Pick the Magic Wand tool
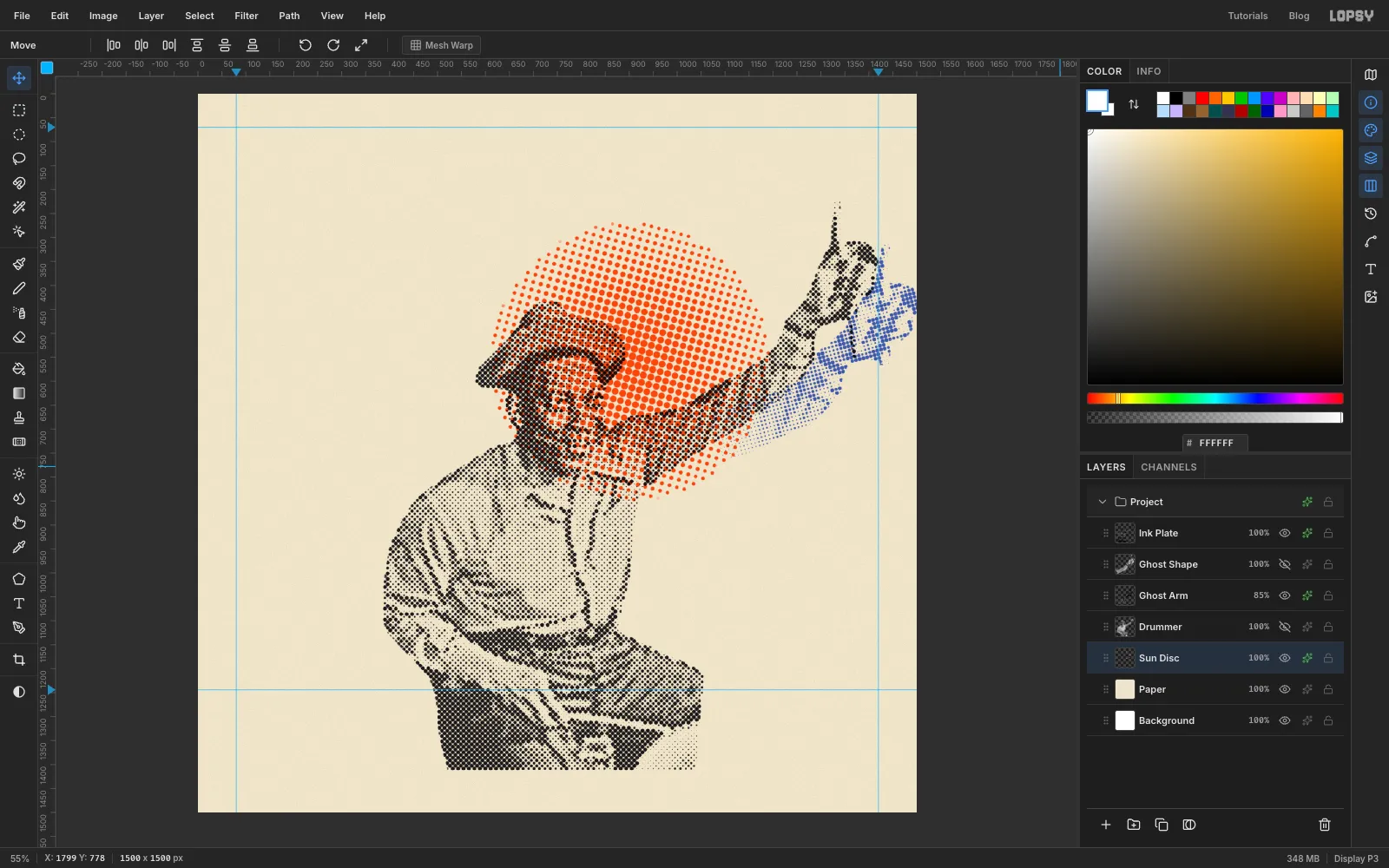 [19, 207]
